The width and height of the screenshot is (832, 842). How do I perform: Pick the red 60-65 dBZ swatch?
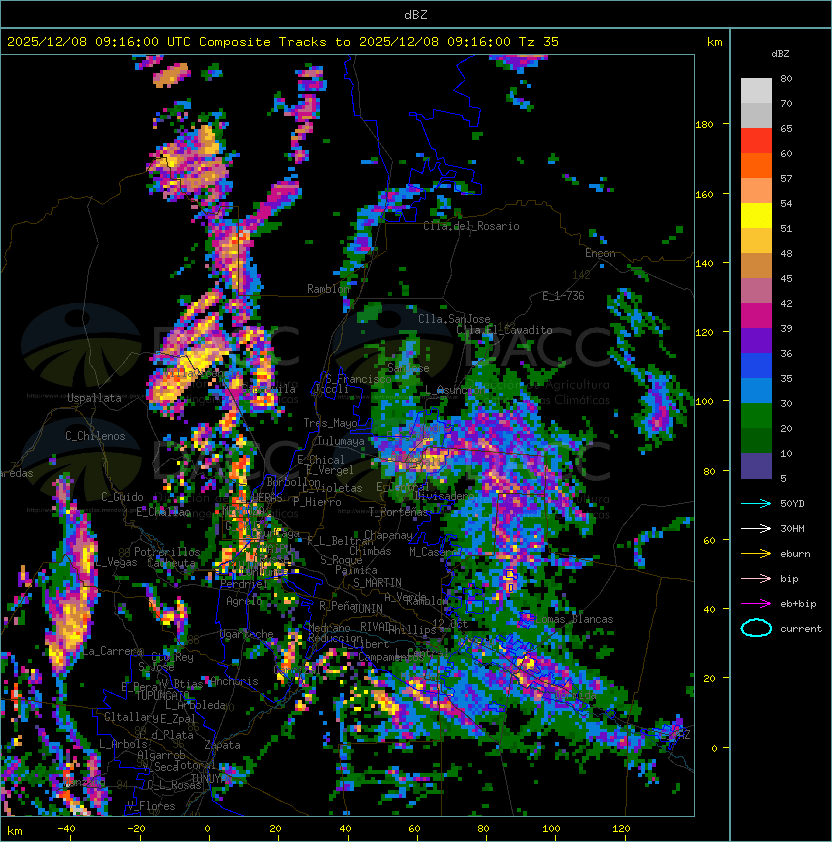point(756,141)
